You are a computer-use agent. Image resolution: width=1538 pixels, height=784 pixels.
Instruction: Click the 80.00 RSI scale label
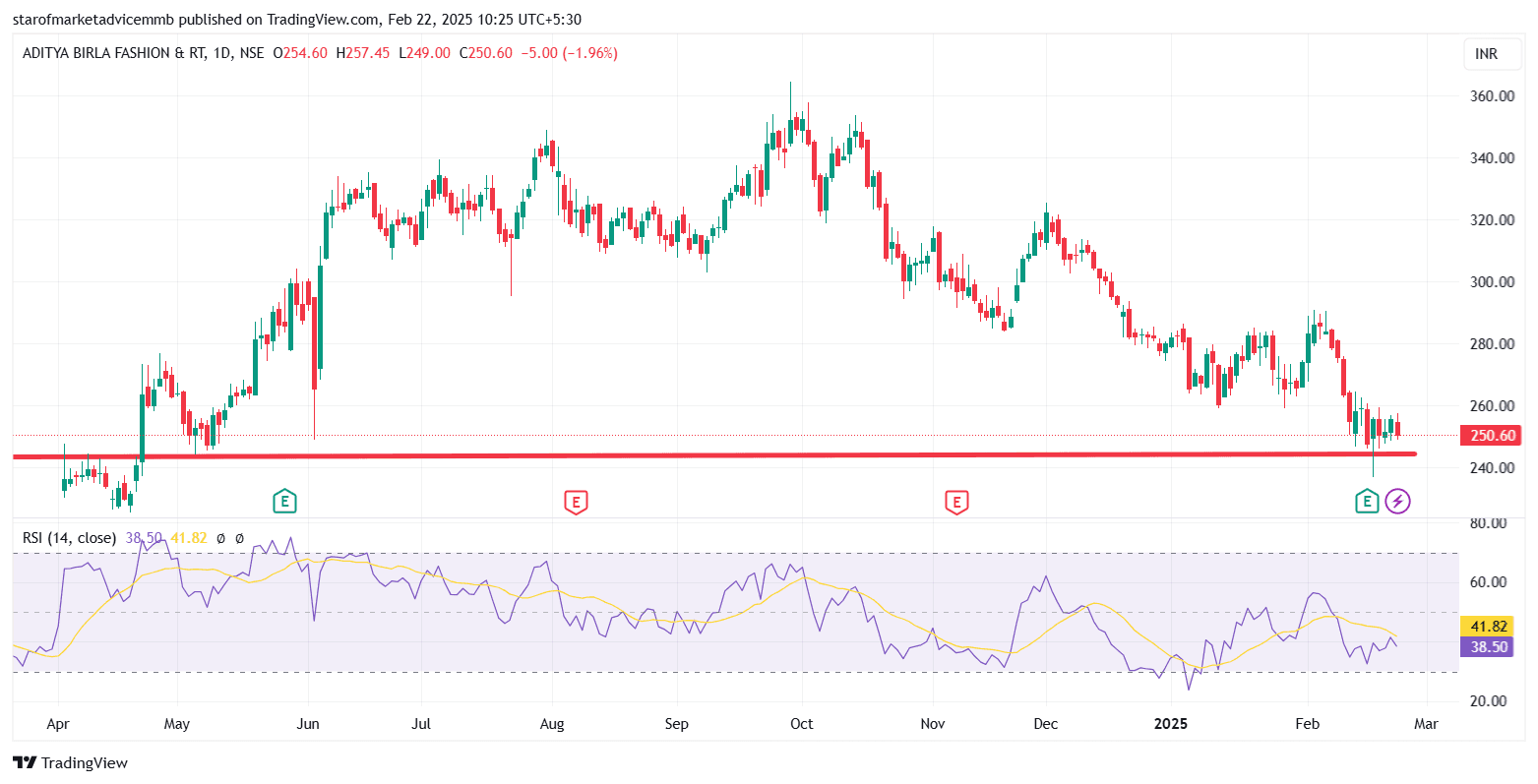(1489, 523)
